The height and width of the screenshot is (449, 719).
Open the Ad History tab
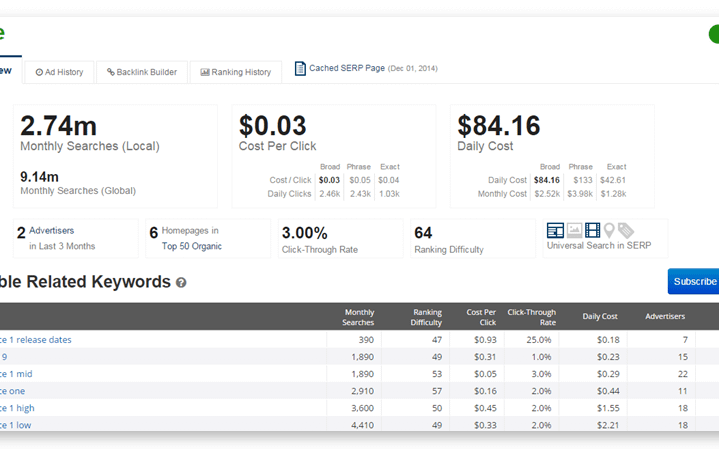[x=60, y=72]
